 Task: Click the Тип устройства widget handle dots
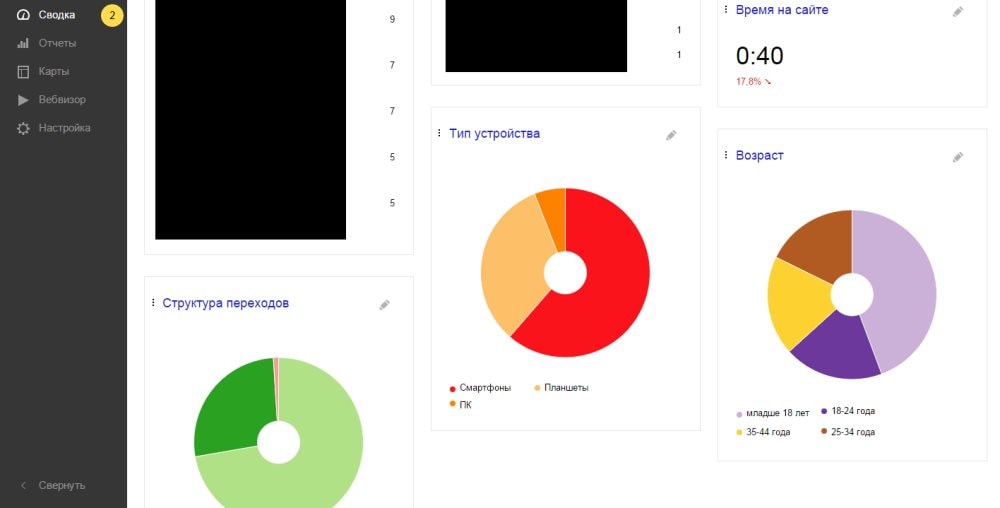439,133
